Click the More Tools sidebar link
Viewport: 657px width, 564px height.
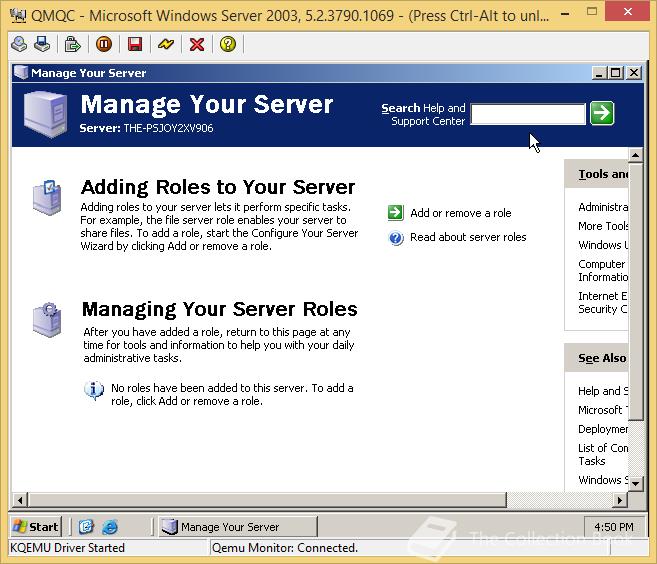(603, 226)
